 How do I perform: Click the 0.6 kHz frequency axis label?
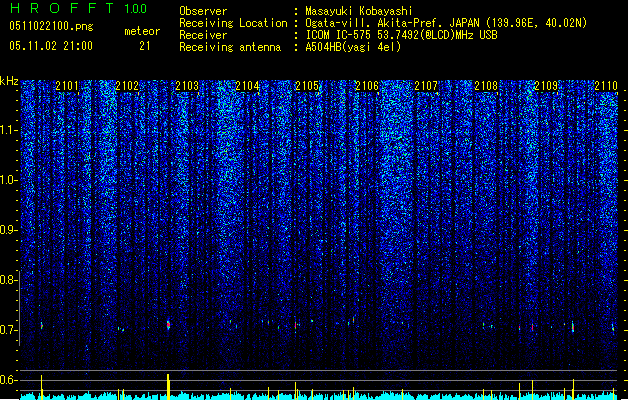point(9,380)
